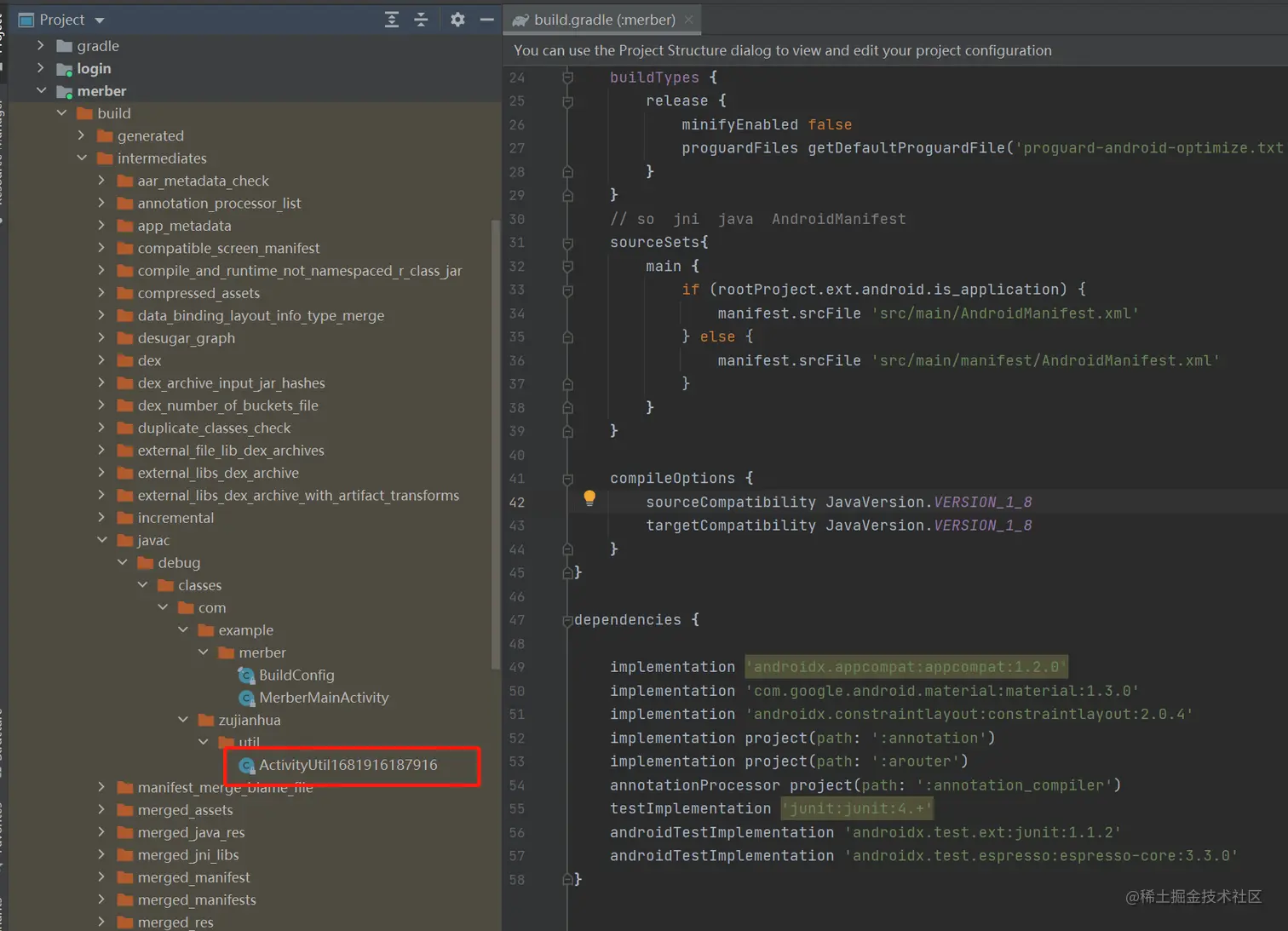Place cursor on sourceCompatibility line 42
Viewport: 1288px width, 931px height.
[x=839, y=502]
